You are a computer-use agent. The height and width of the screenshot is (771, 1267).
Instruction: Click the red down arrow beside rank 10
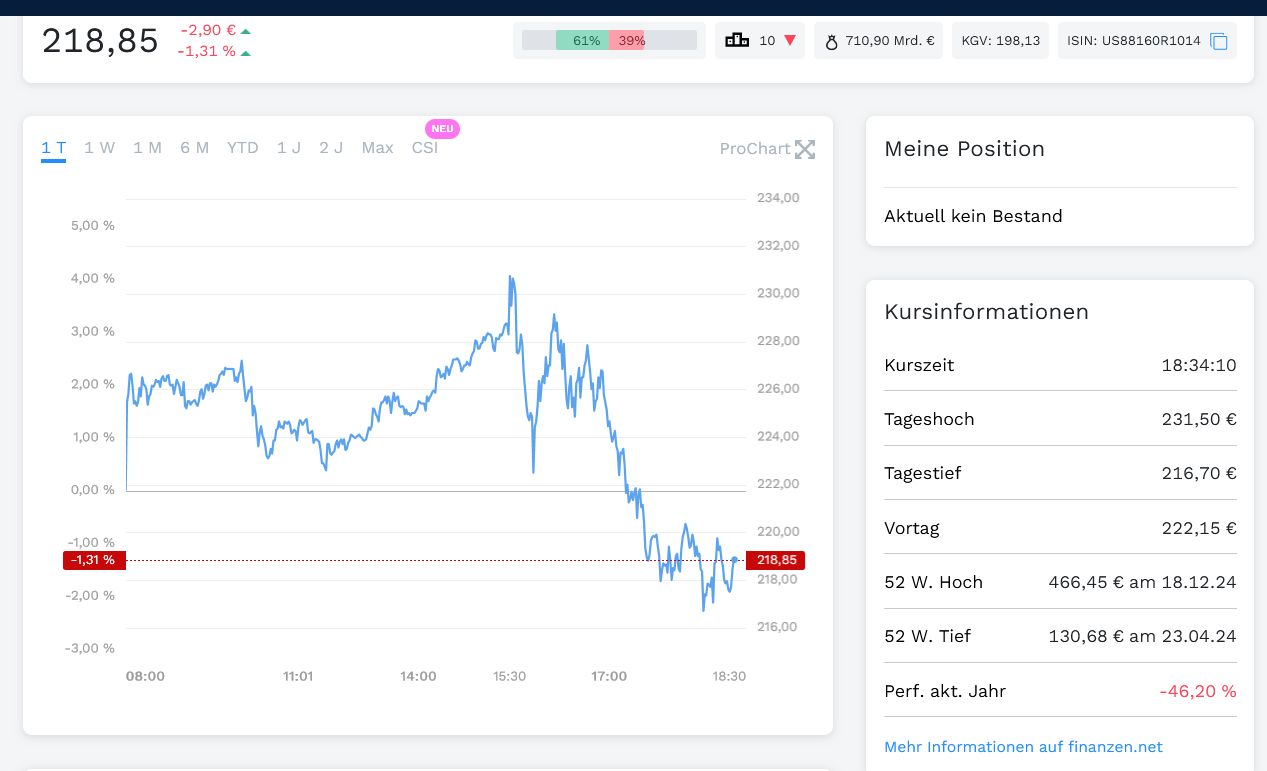pos(790,41)
